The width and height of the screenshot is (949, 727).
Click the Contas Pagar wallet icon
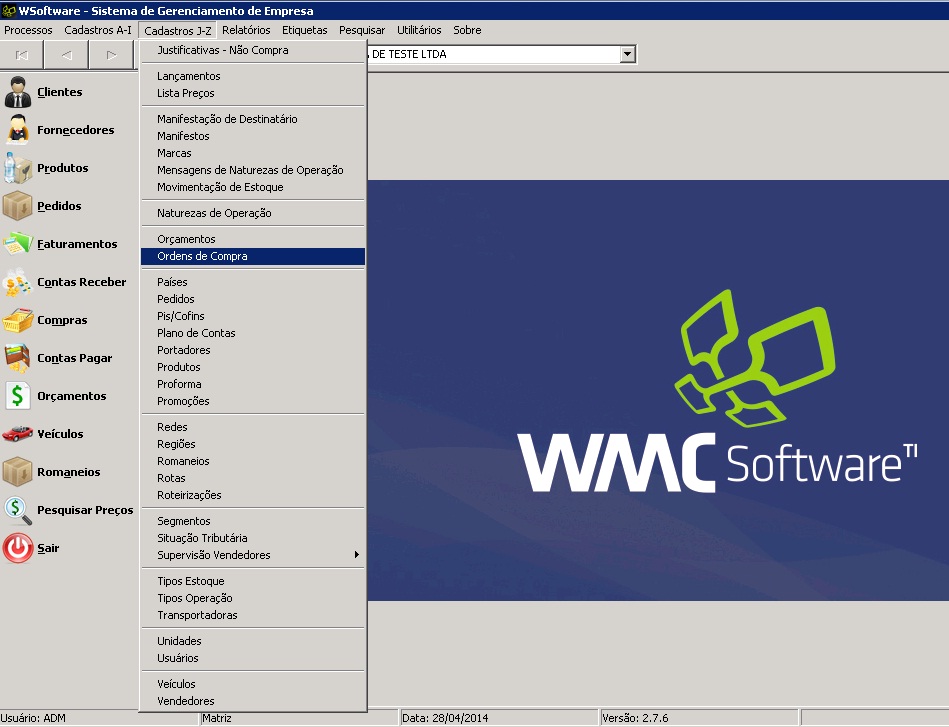coord(17,358)
